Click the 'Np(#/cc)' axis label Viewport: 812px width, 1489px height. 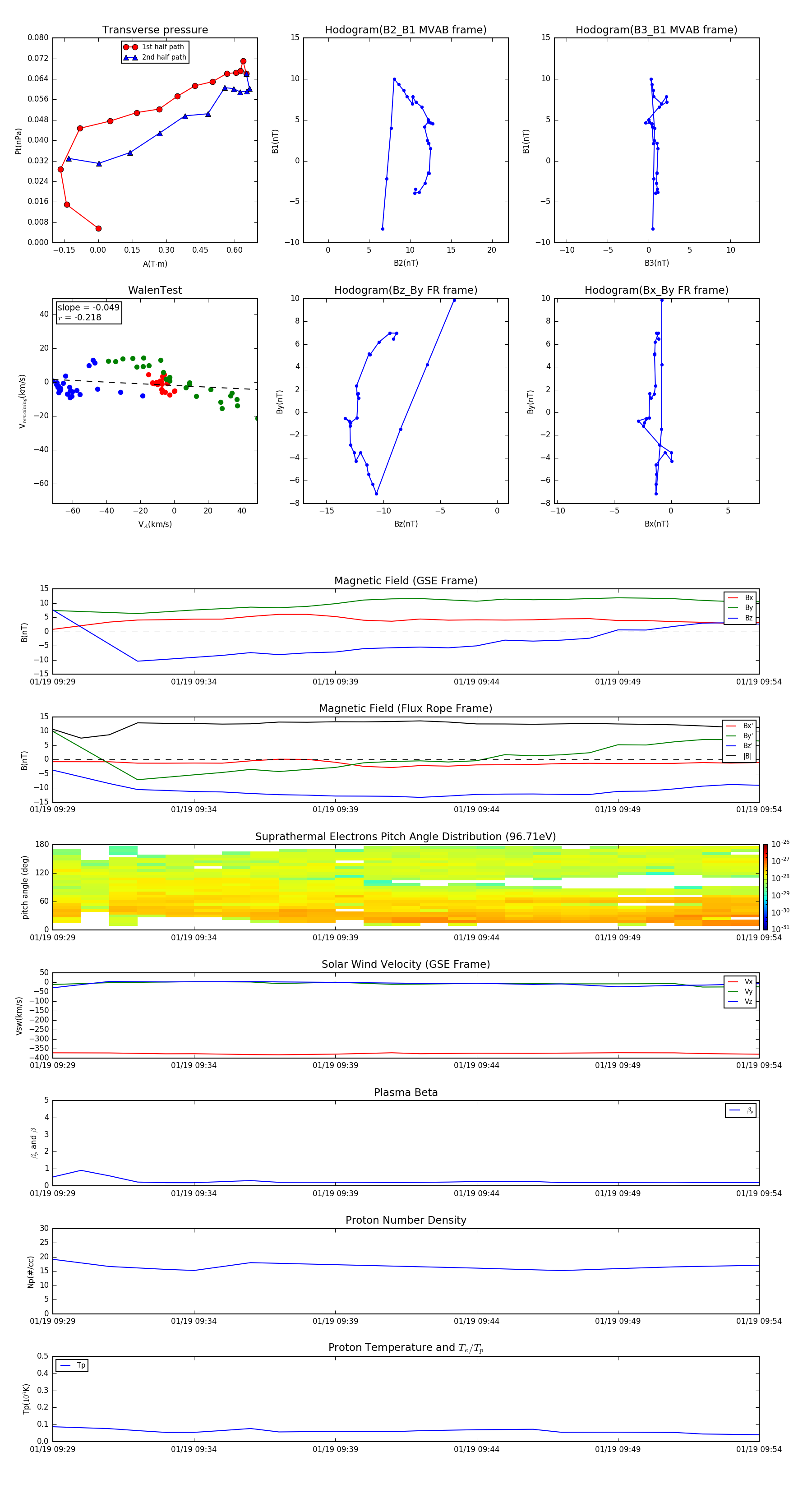point(31,1271)
